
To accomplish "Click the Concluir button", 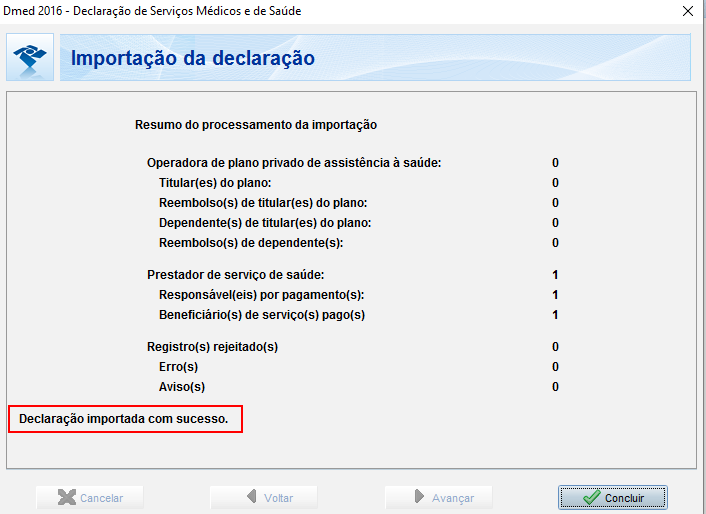I will click(x=612, y=497).
